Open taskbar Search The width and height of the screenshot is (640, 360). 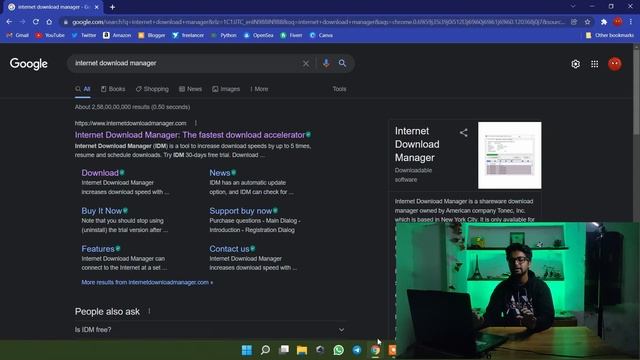click(x=265, y=350)
